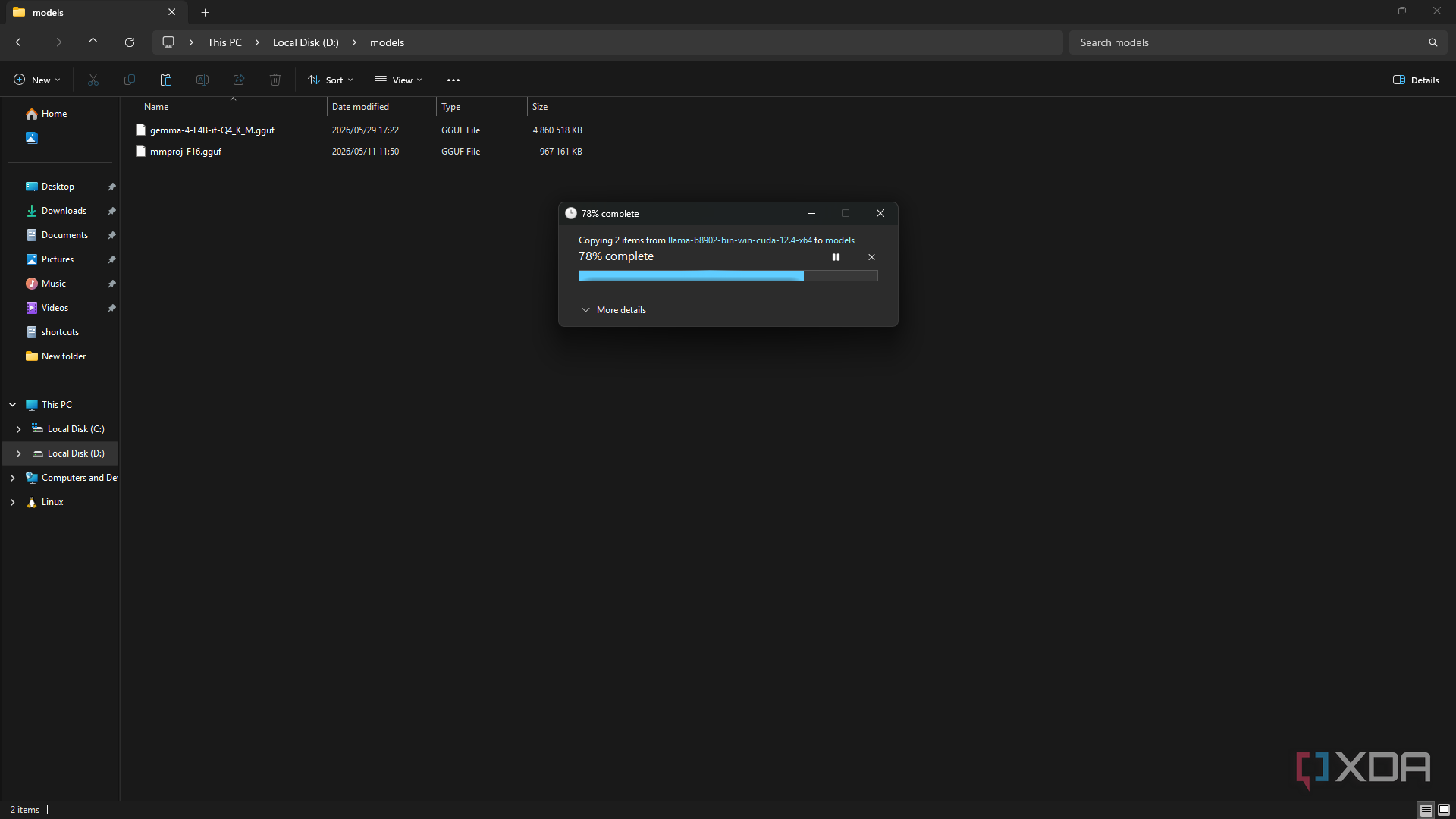
Task: Navigate up one folder level arrow
Action: point(93,42)
